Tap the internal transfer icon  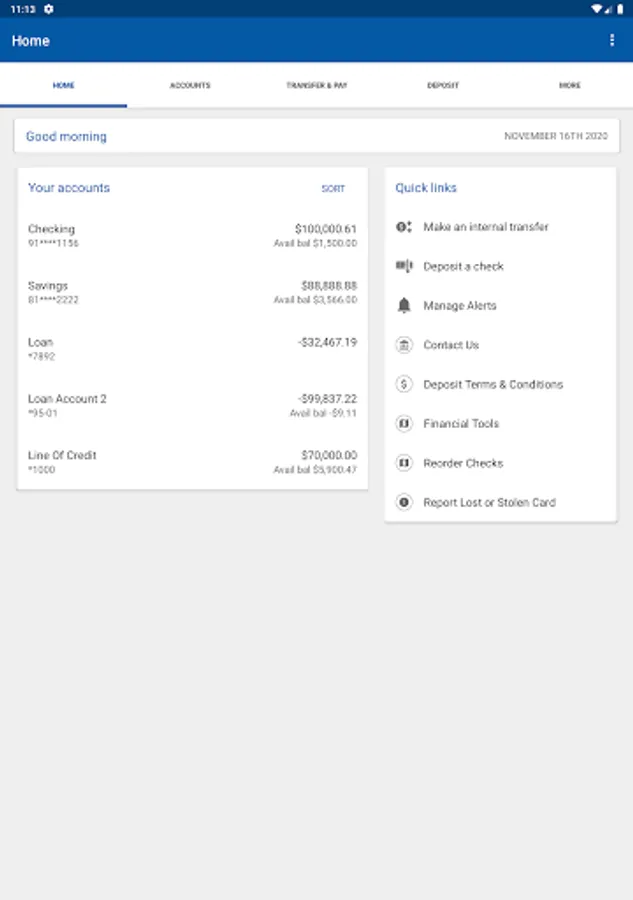pyautogui.click(x=404, y=227)
